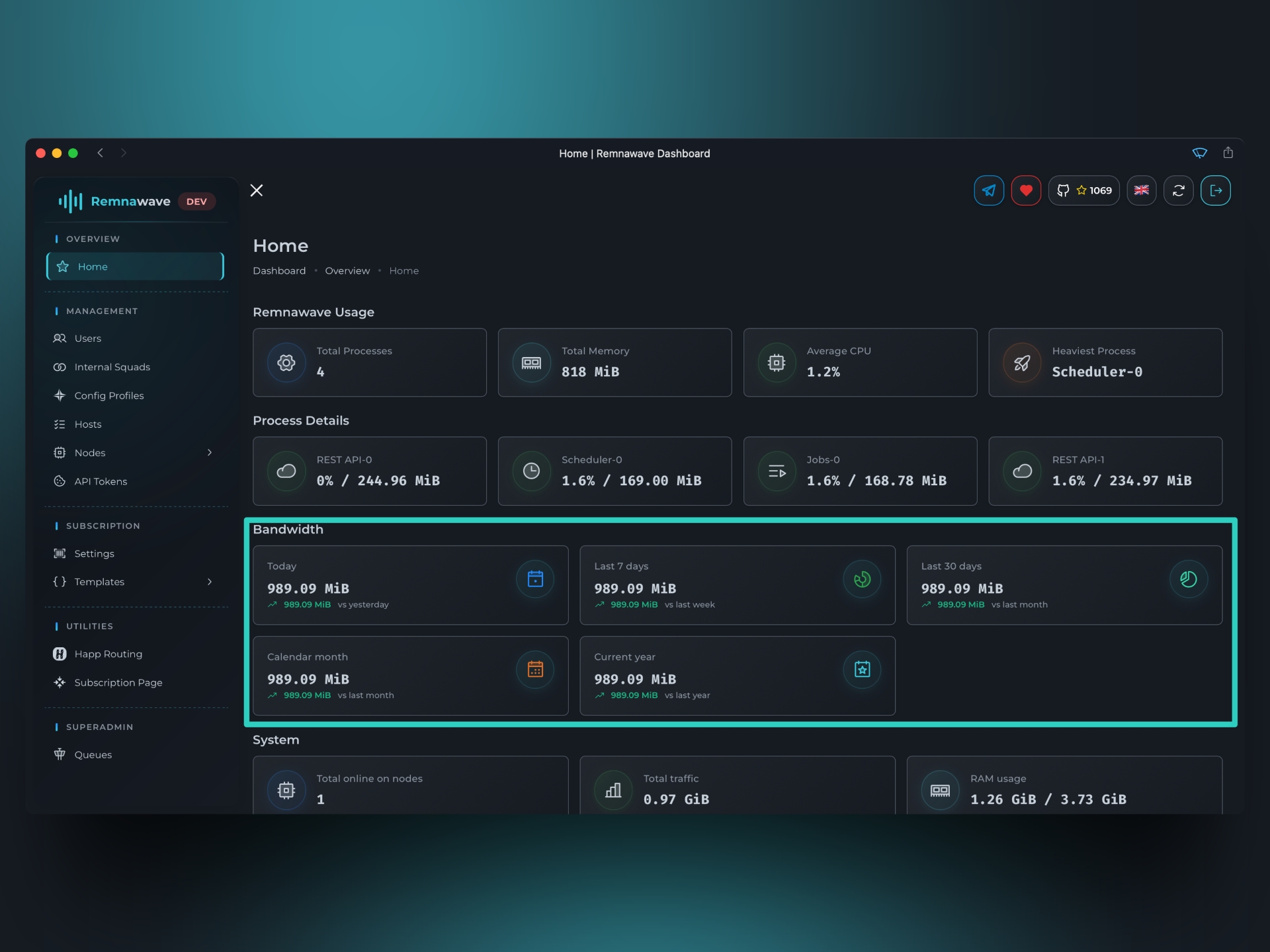
Task: Click the Overview breadcrumb link
Action: click(347, 271)
